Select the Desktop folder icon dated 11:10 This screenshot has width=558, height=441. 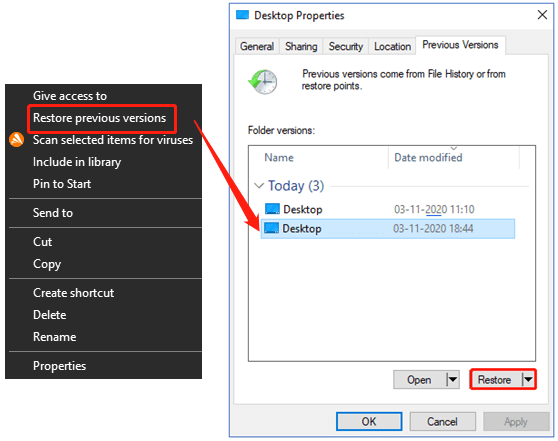point(272,209)
